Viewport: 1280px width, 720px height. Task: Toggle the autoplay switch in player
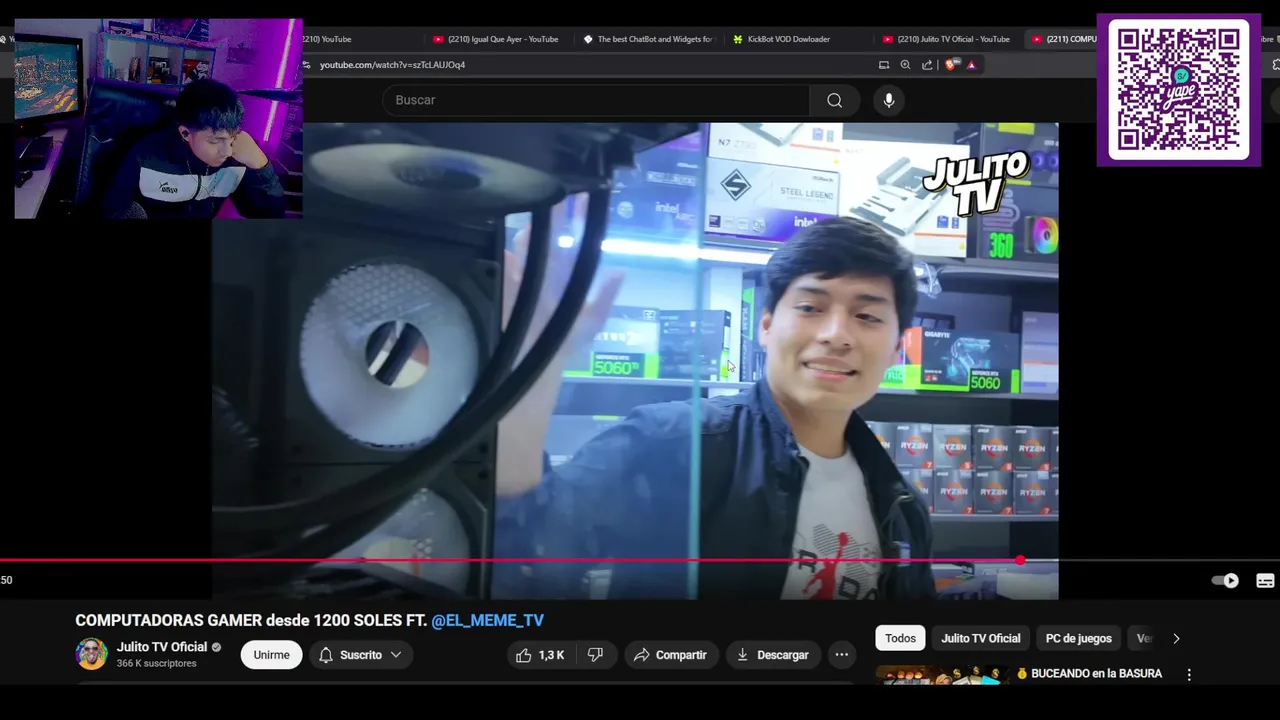(1225, 581)
